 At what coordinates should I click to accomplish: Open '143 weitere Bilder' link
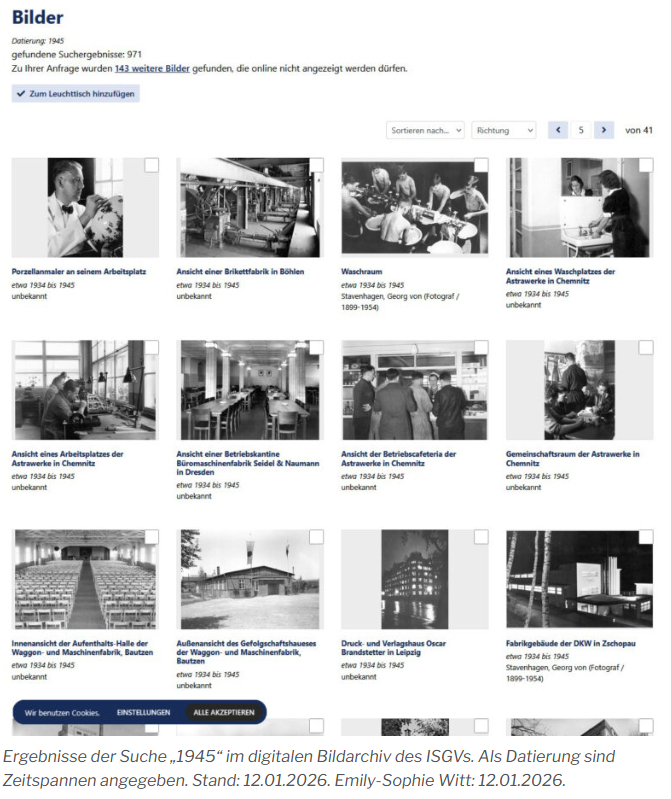(152, 68)
